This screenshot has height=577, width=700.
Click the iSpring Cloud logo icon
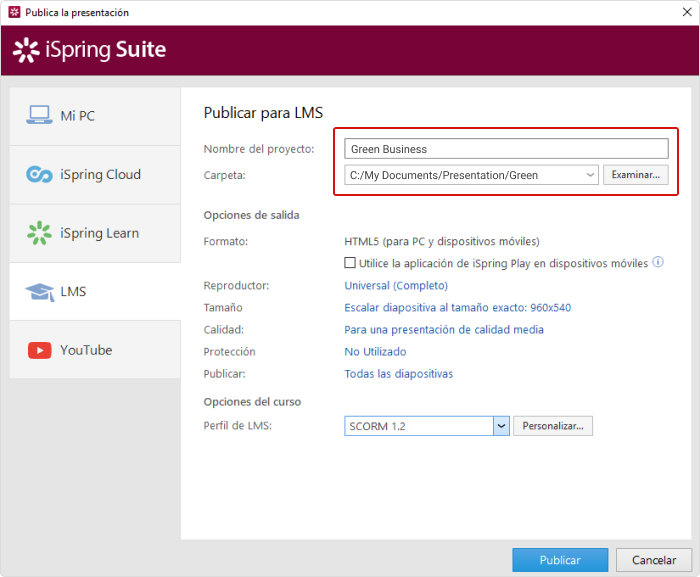(39, 174)
